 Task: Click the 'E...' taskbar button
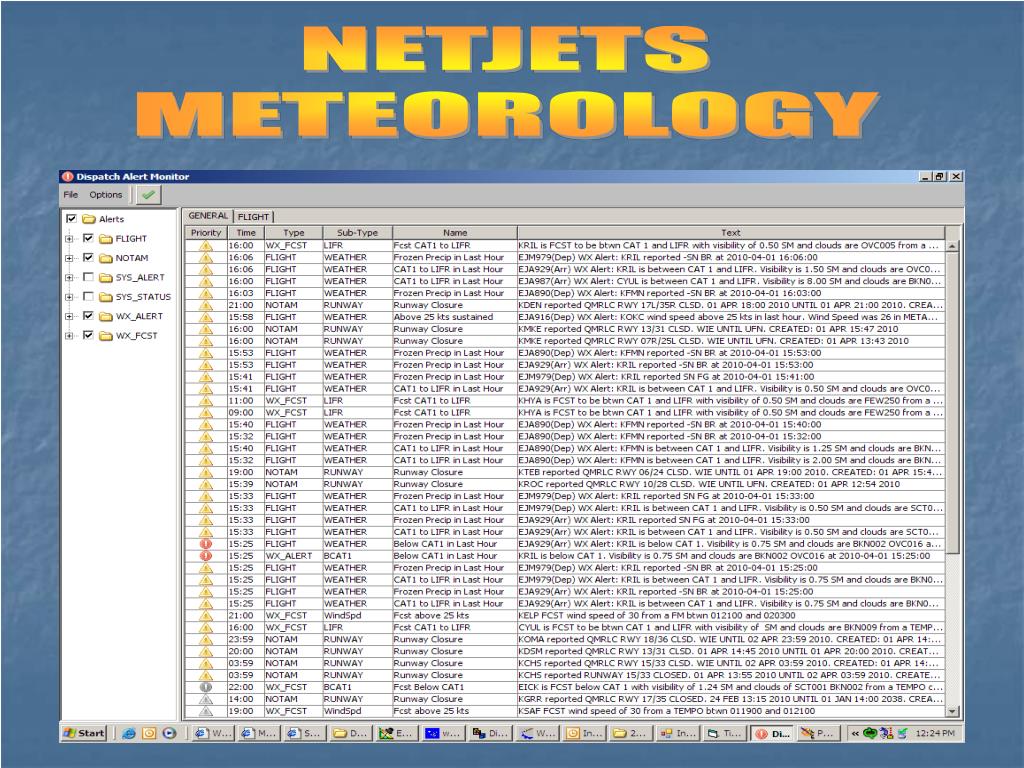(x=397, y=733)
